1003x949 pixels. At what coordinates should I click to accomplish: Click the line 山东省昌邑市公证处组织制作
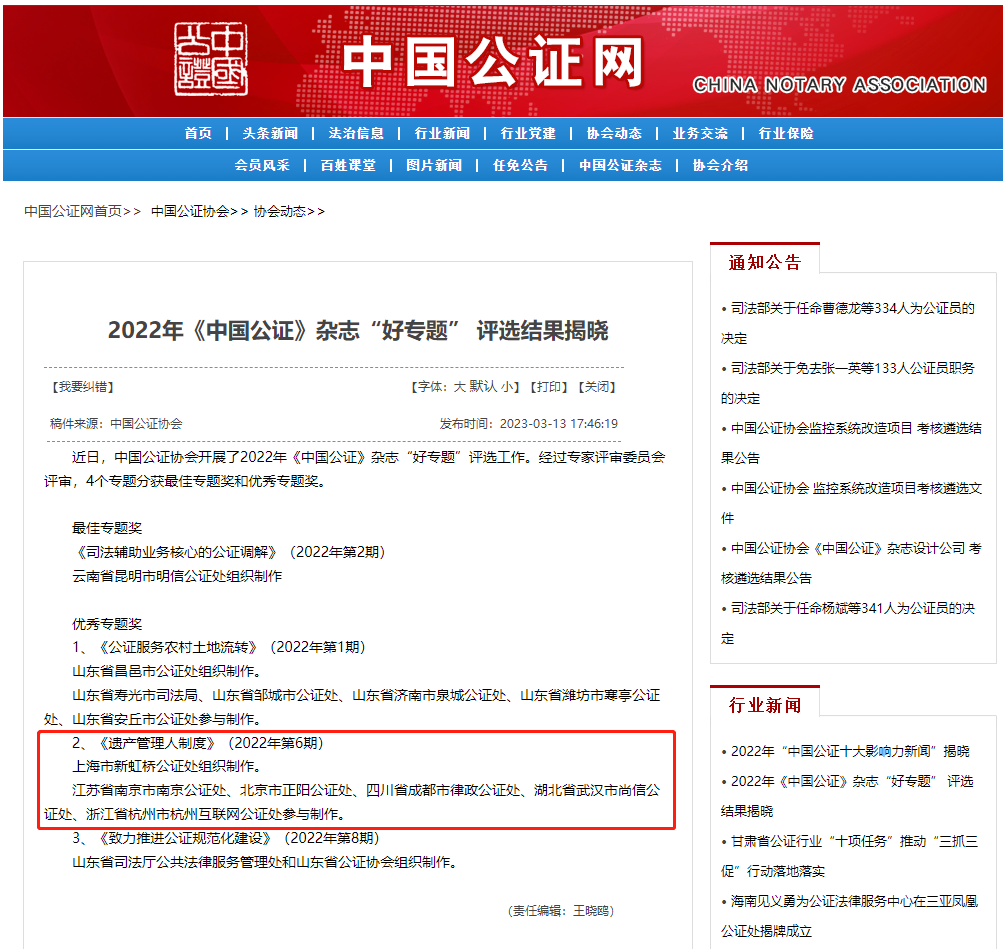(166, 671)
